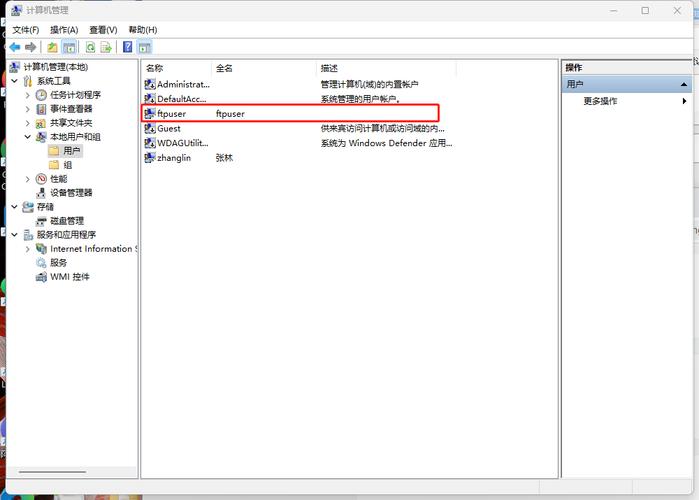This screenshot has height=500, width=699.
Task: Click the 共享文件夹 tree icon
Action: (41, 123)
